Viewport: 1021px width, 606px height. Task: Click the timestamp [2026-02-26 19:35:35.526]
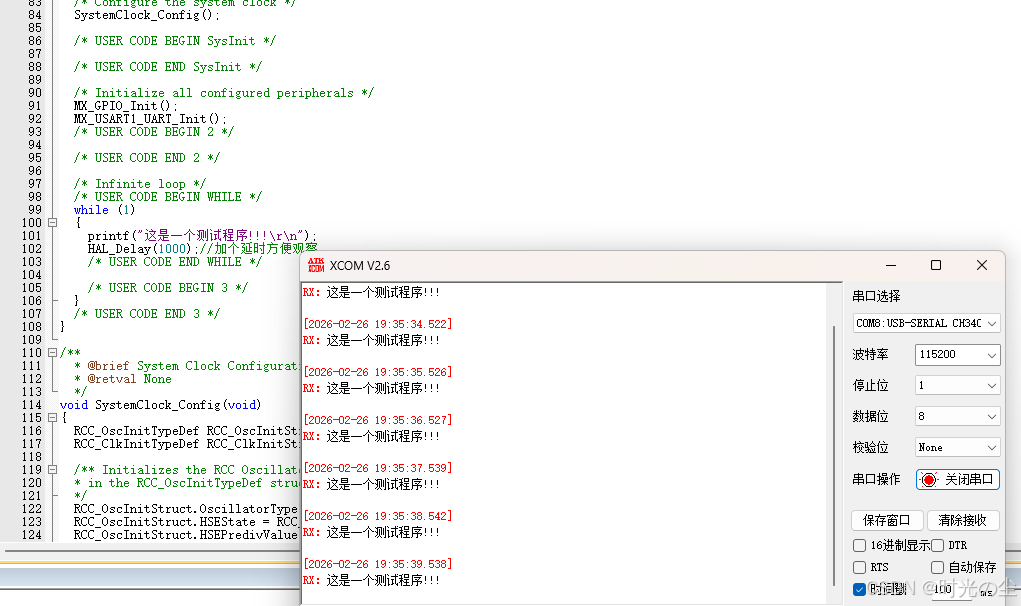click(378, 372)
